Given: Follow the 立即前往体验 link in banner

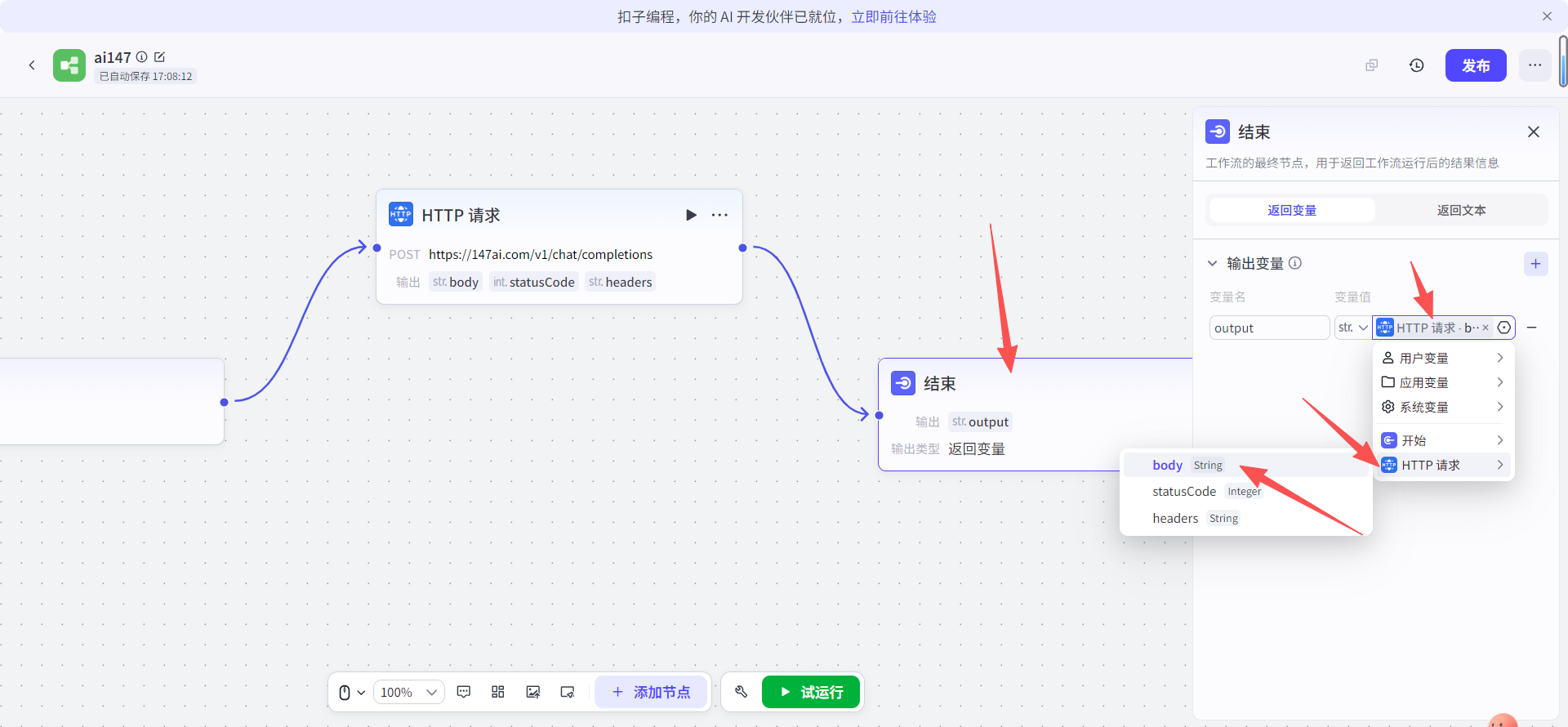Looking at the screenshot, I should (x=893, y=16).
